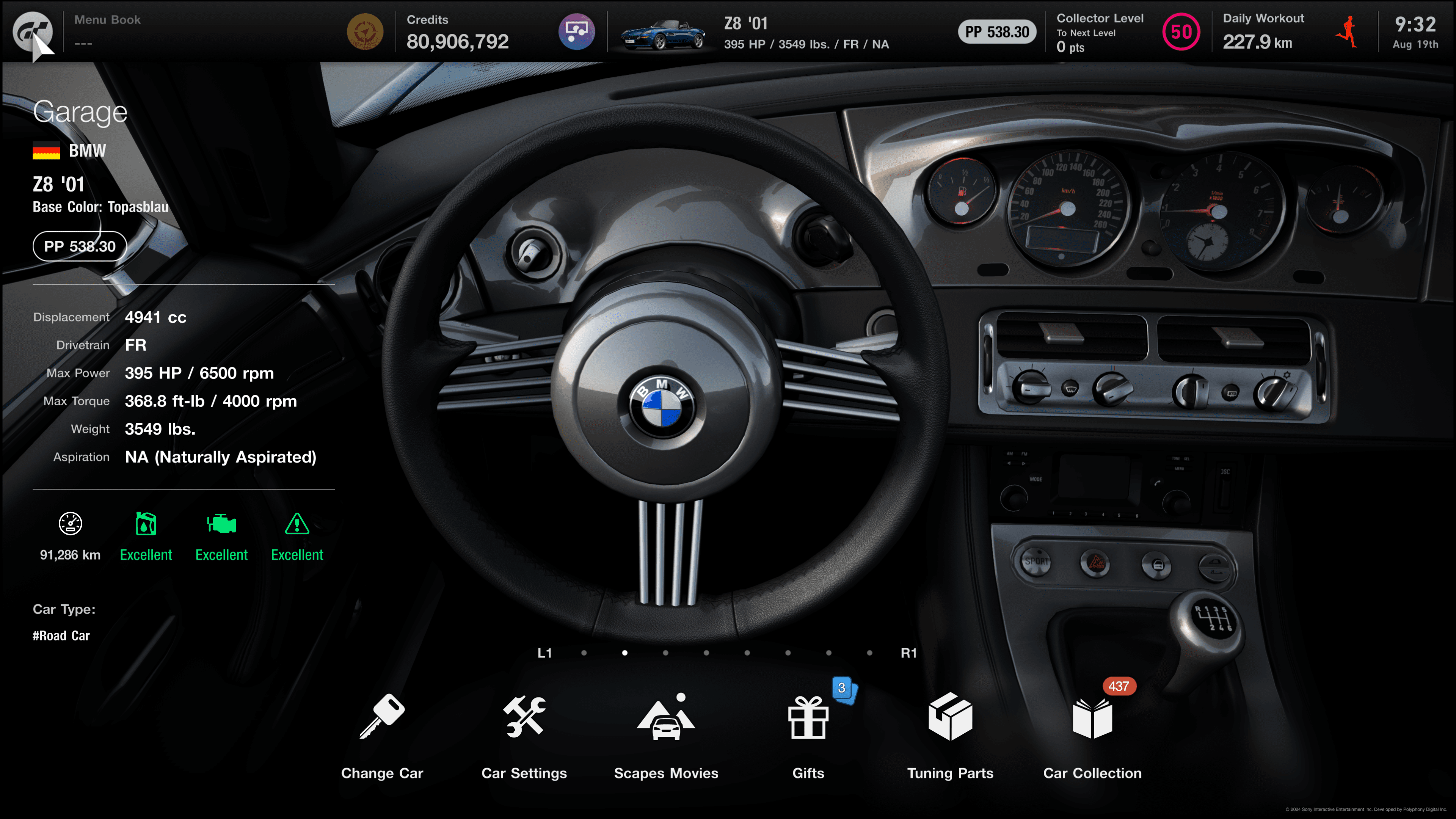Click the Z8 '01 header car name
The image size is (1456, 819).
[x=745, y=23]
